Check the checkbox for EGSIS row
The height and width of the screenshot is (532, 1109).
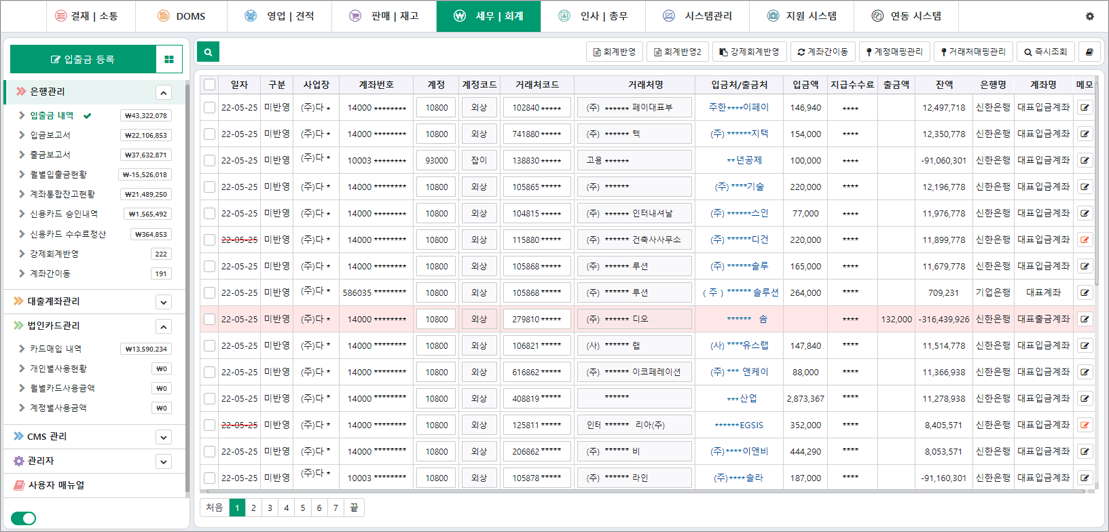(209, 425)
